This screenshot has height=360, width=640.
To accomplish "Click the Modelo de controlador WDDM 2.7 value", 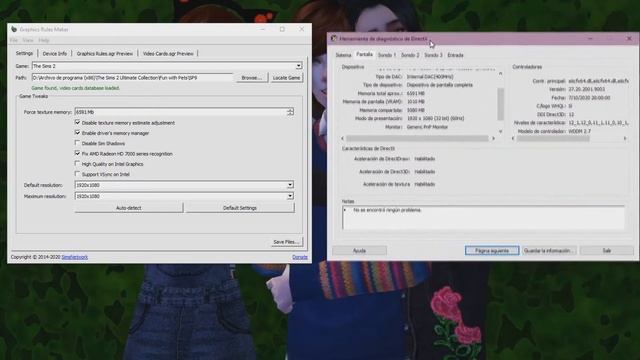I will (579, 131).
